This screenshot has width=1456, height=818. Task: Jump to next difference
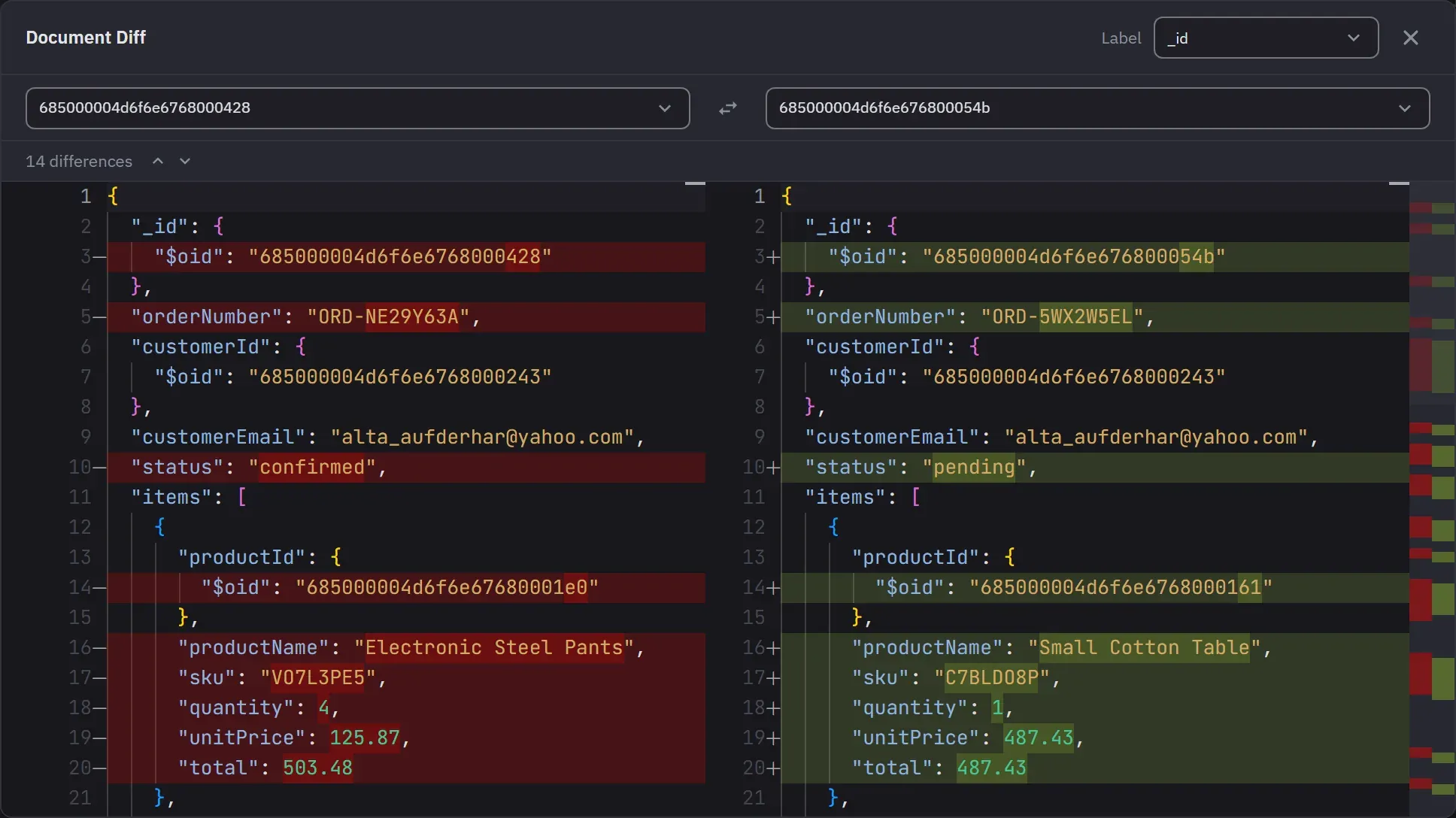click(x=185, y=161)
